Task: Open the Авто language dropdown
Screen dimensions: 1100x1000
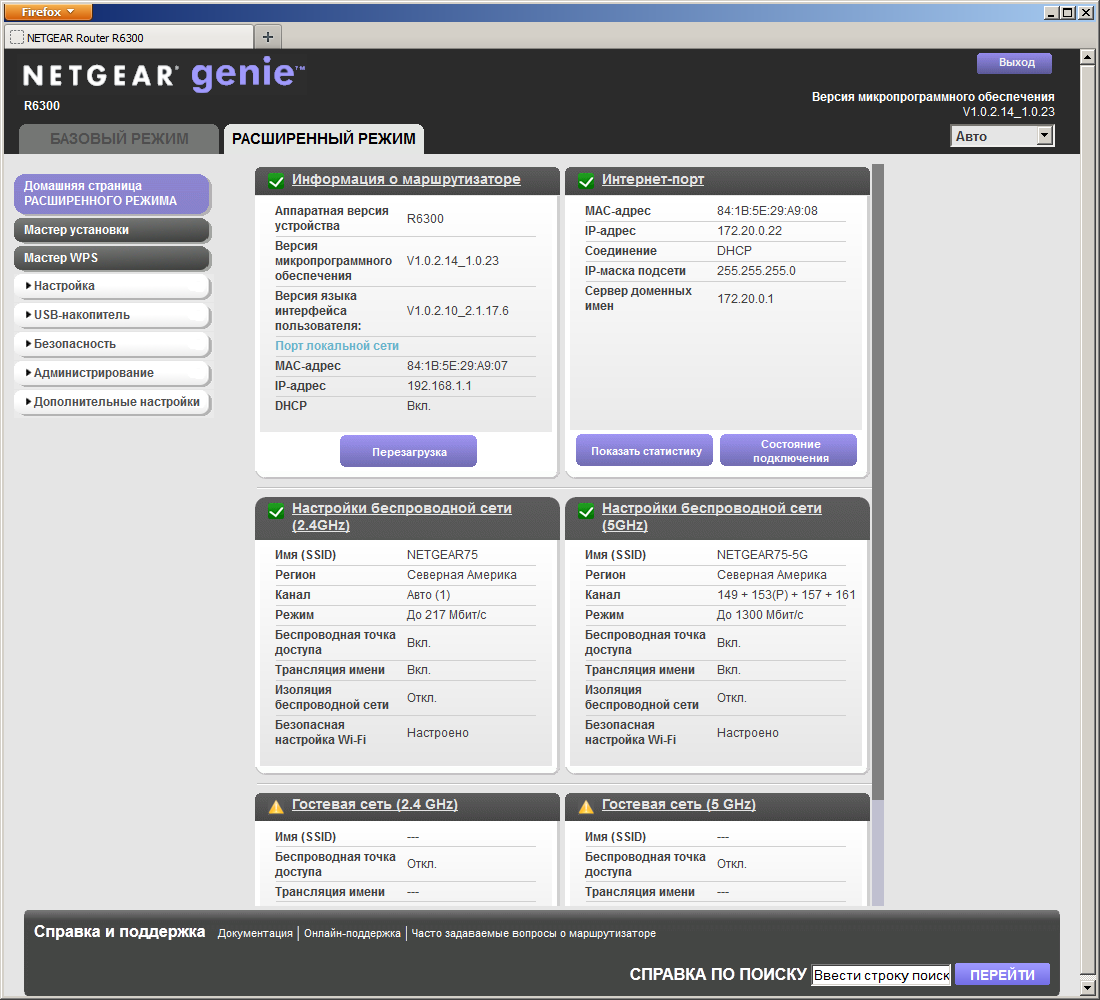Action: (1002, 136)
